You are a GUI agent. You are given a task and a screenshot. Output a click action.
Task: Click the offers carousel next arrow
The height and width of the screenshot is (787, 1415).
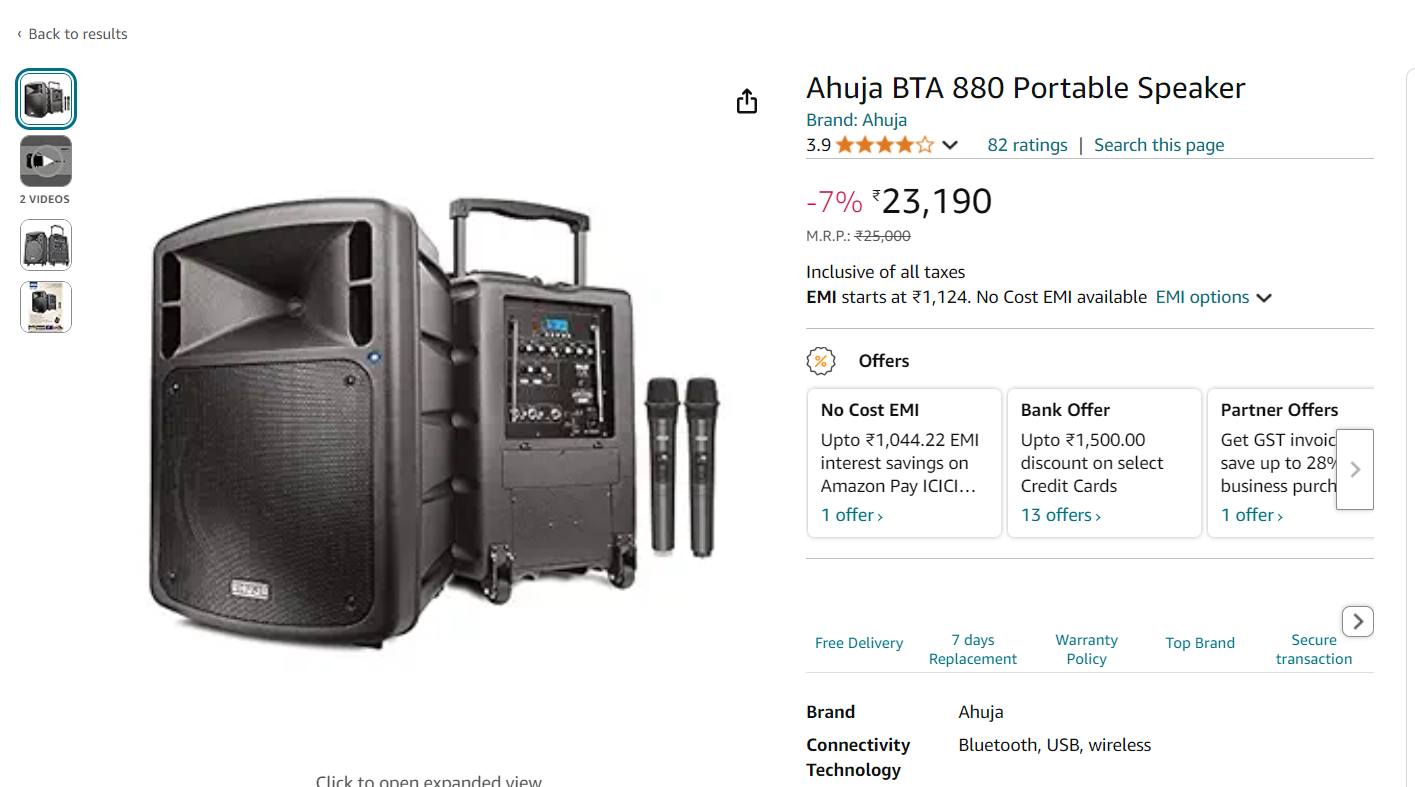1355,469
